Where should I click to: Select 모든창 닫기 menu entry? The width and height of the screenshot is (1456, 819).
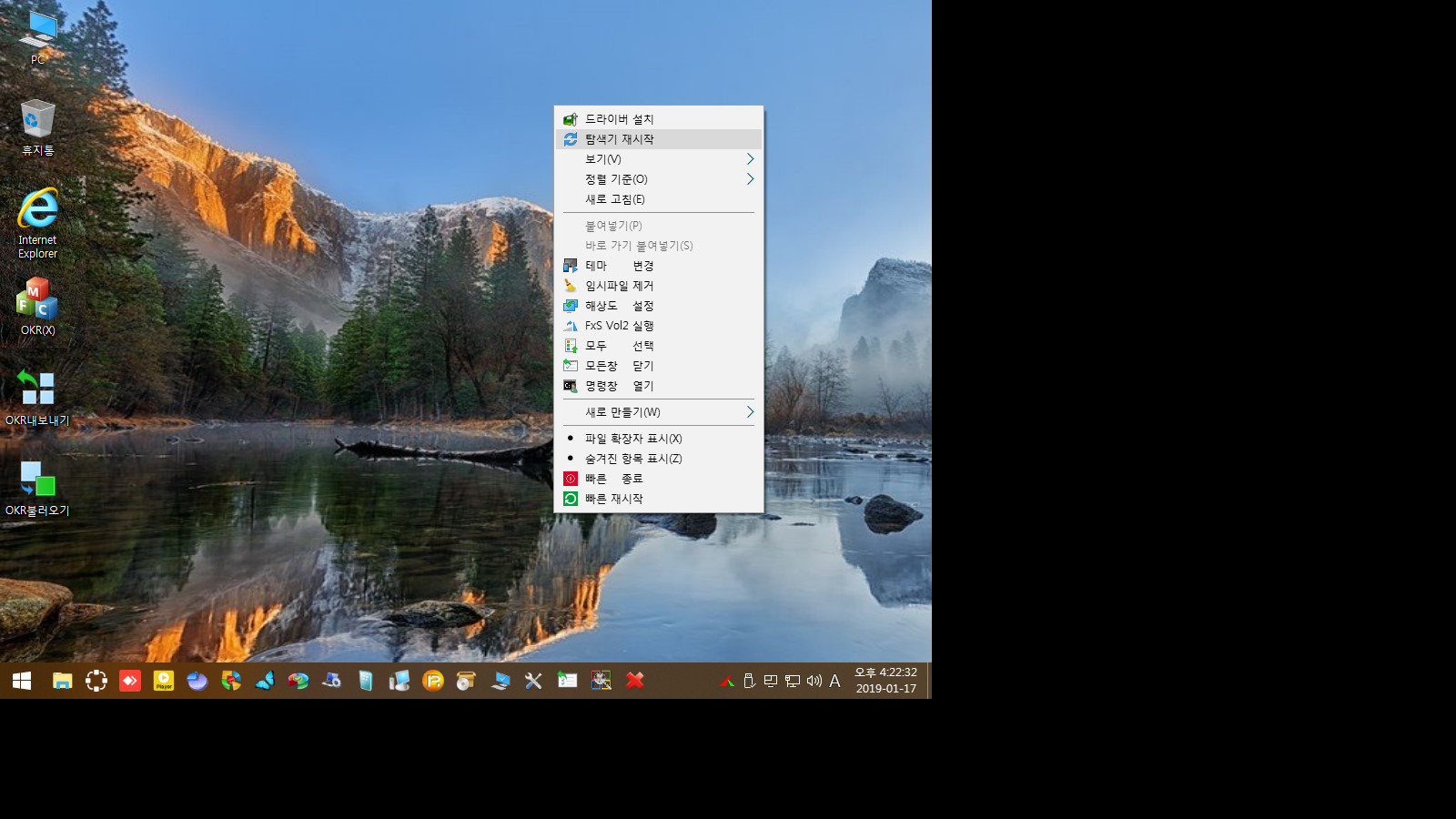coord(659,366)
